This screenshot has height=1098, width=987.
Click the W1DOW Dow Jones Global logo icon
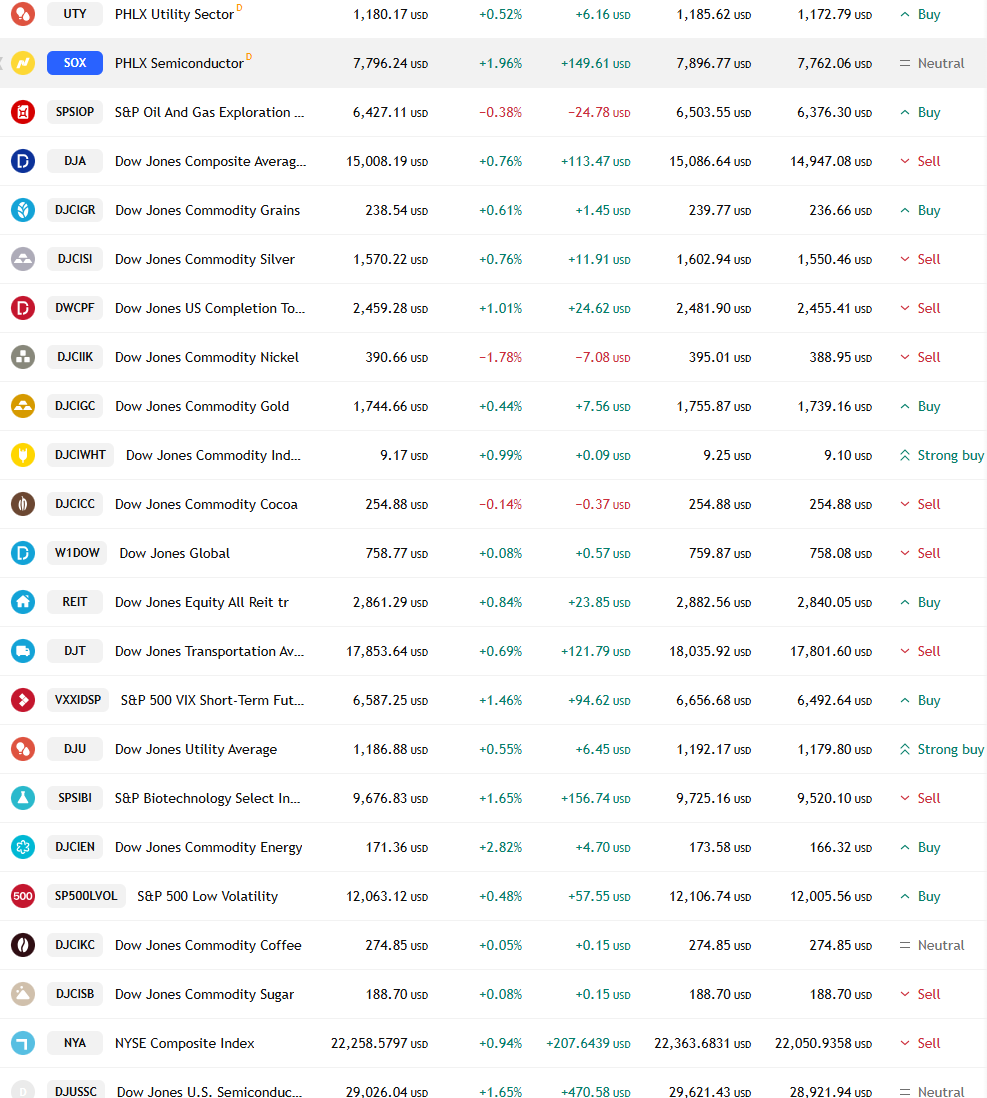click(x=22, y=553)
